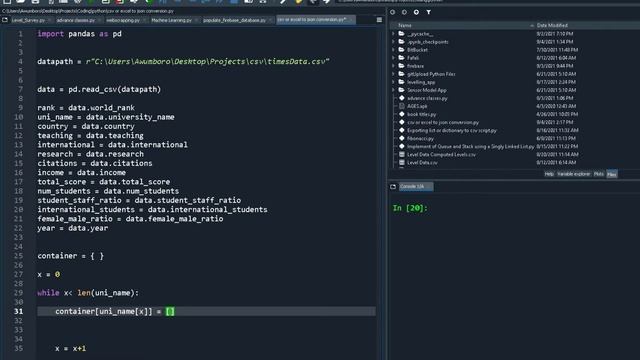
Task: Click the firebase folder icon
Action: pos(402,66)
